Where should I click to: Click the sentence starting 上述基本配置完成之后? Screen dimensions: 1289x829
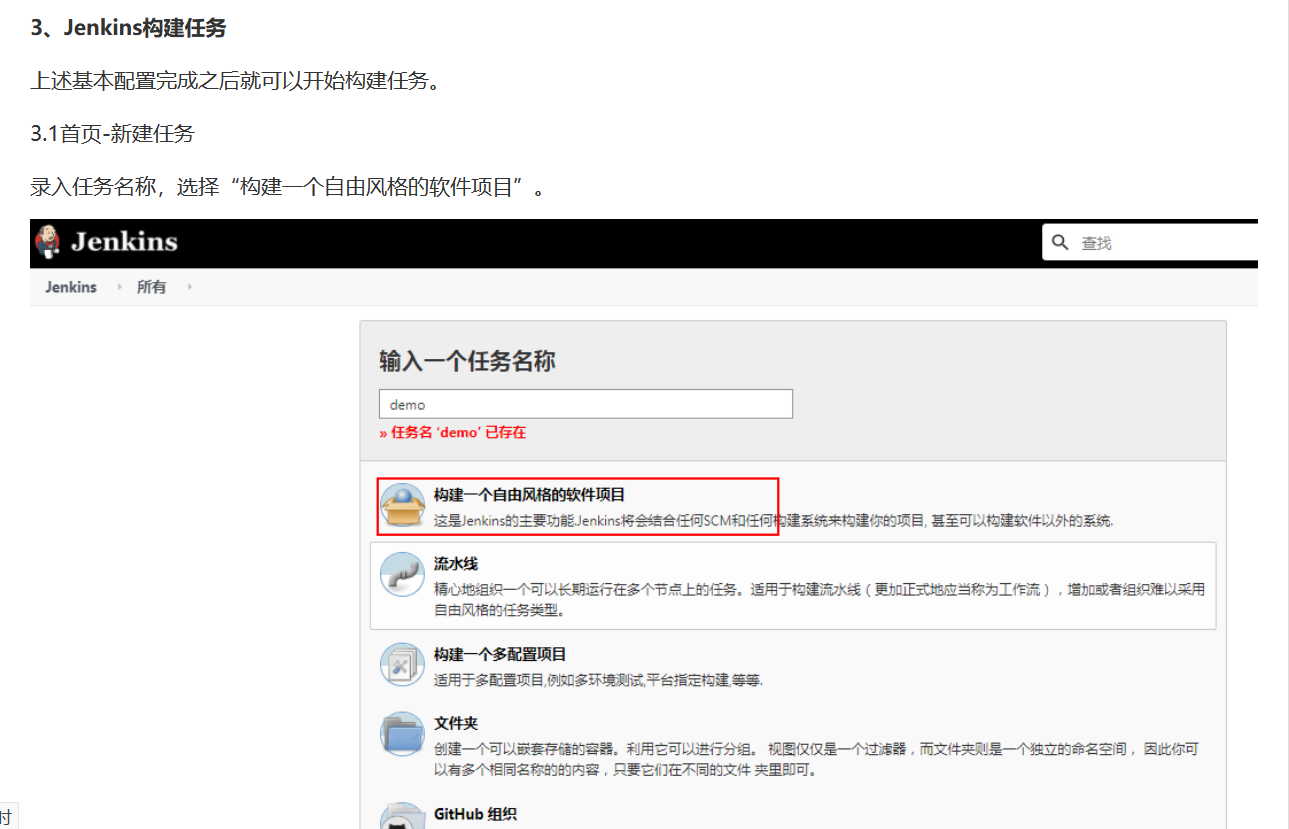click(235, 81)
